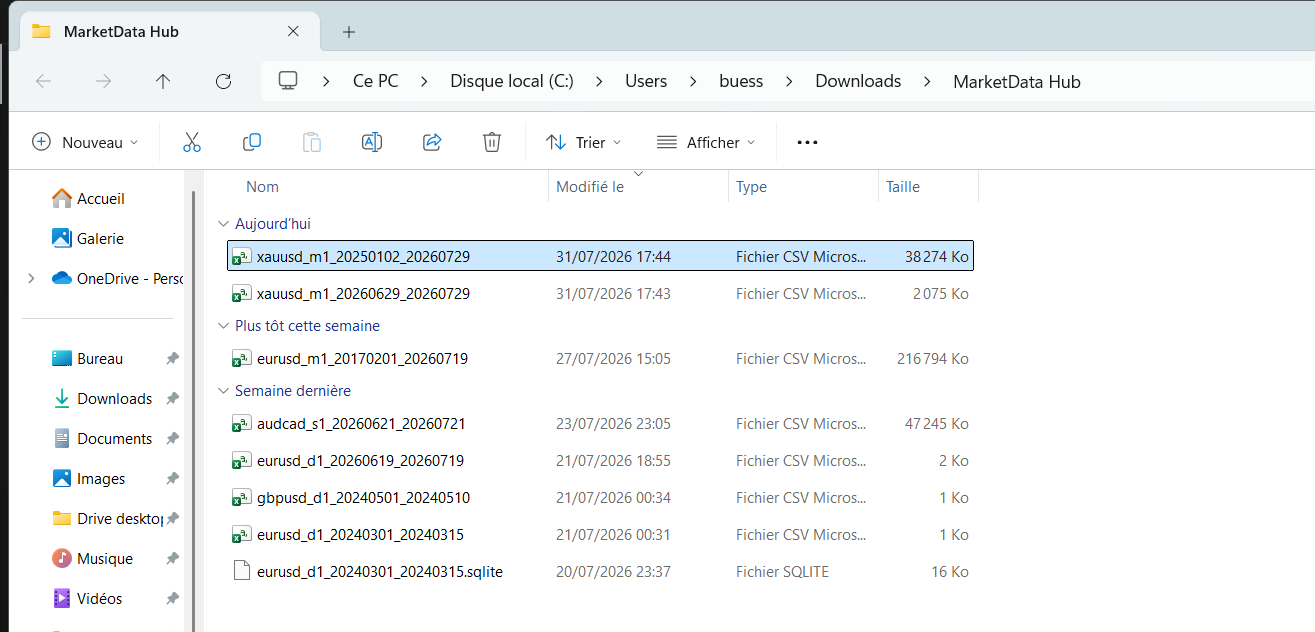Select file xauusd_m1_20250102_20260729

pos(600,256)
